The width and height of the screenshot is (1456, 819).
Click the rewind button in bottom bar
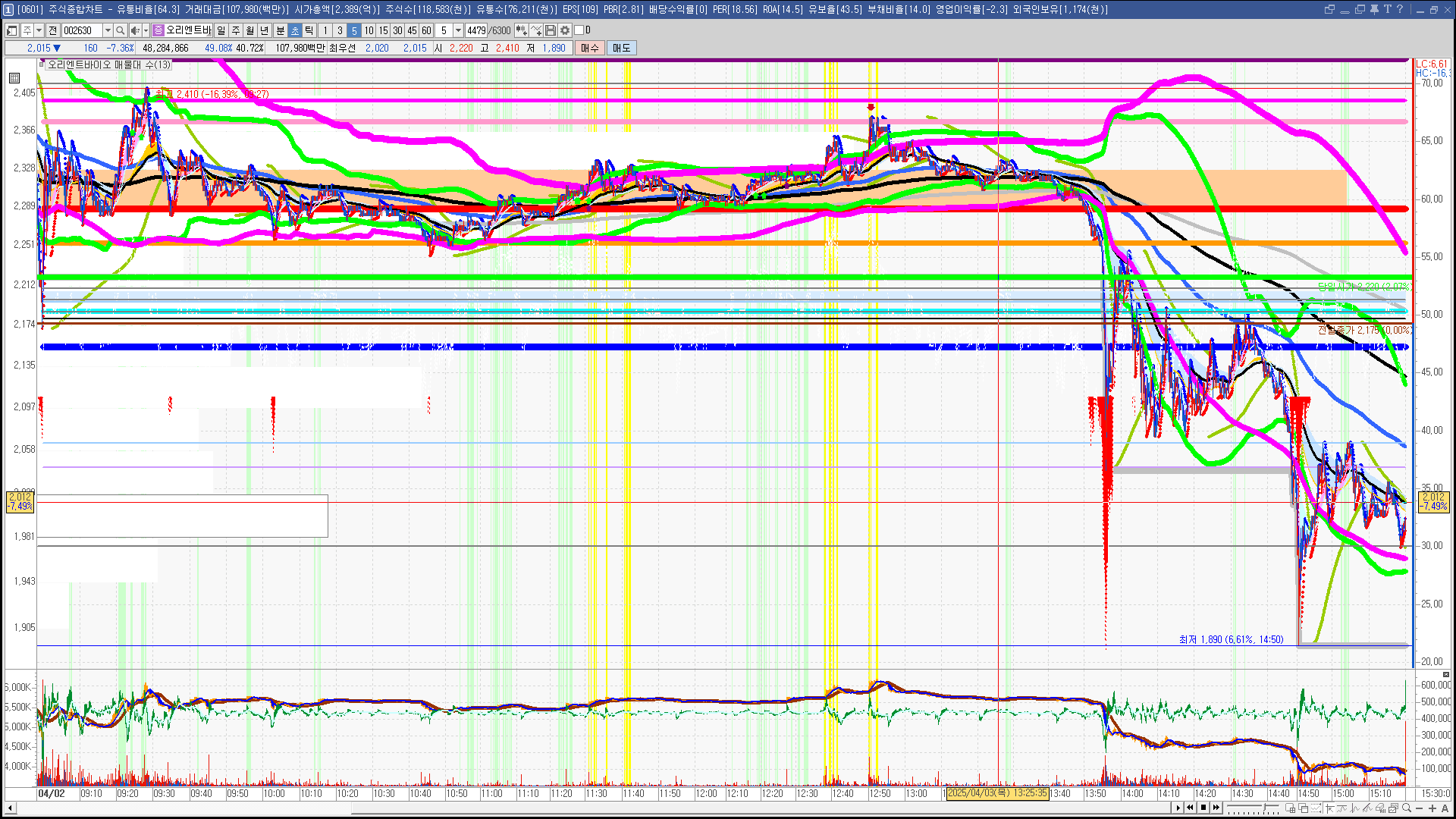(1190, 808)
